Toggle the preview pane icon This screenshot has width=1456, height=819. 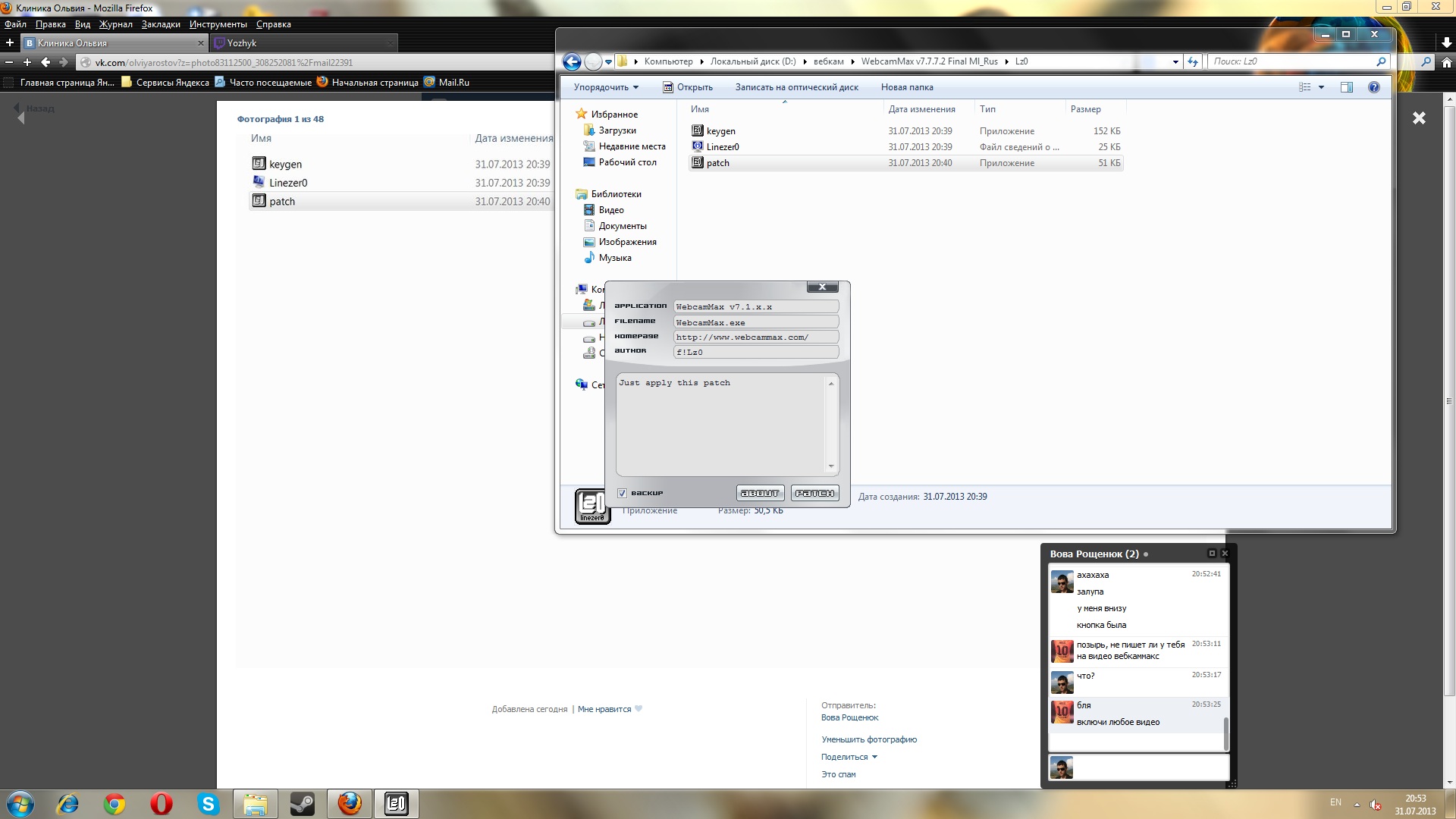(1346, 87)
